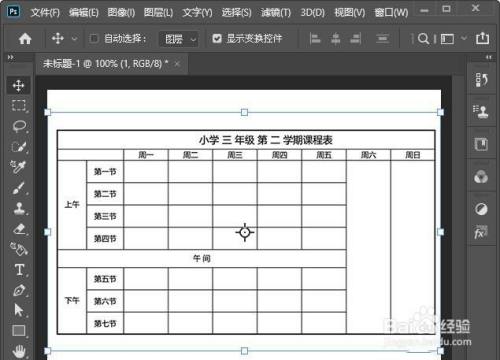Open the Styles fx panel icon
500x360 pixels.
coord(481,232)
